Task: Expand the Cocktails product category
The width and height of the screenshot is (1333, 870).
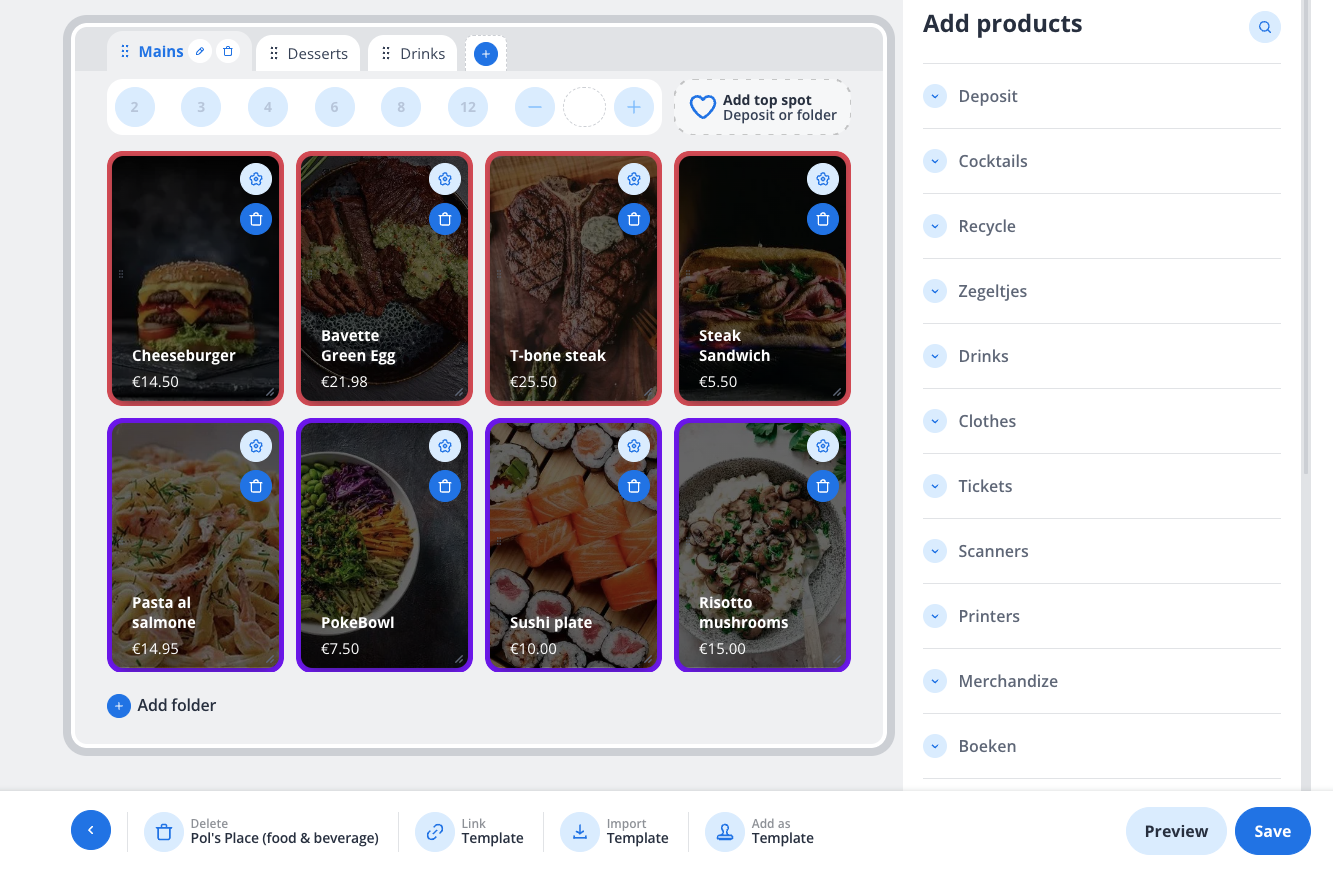Action: [x=935, y=161]
